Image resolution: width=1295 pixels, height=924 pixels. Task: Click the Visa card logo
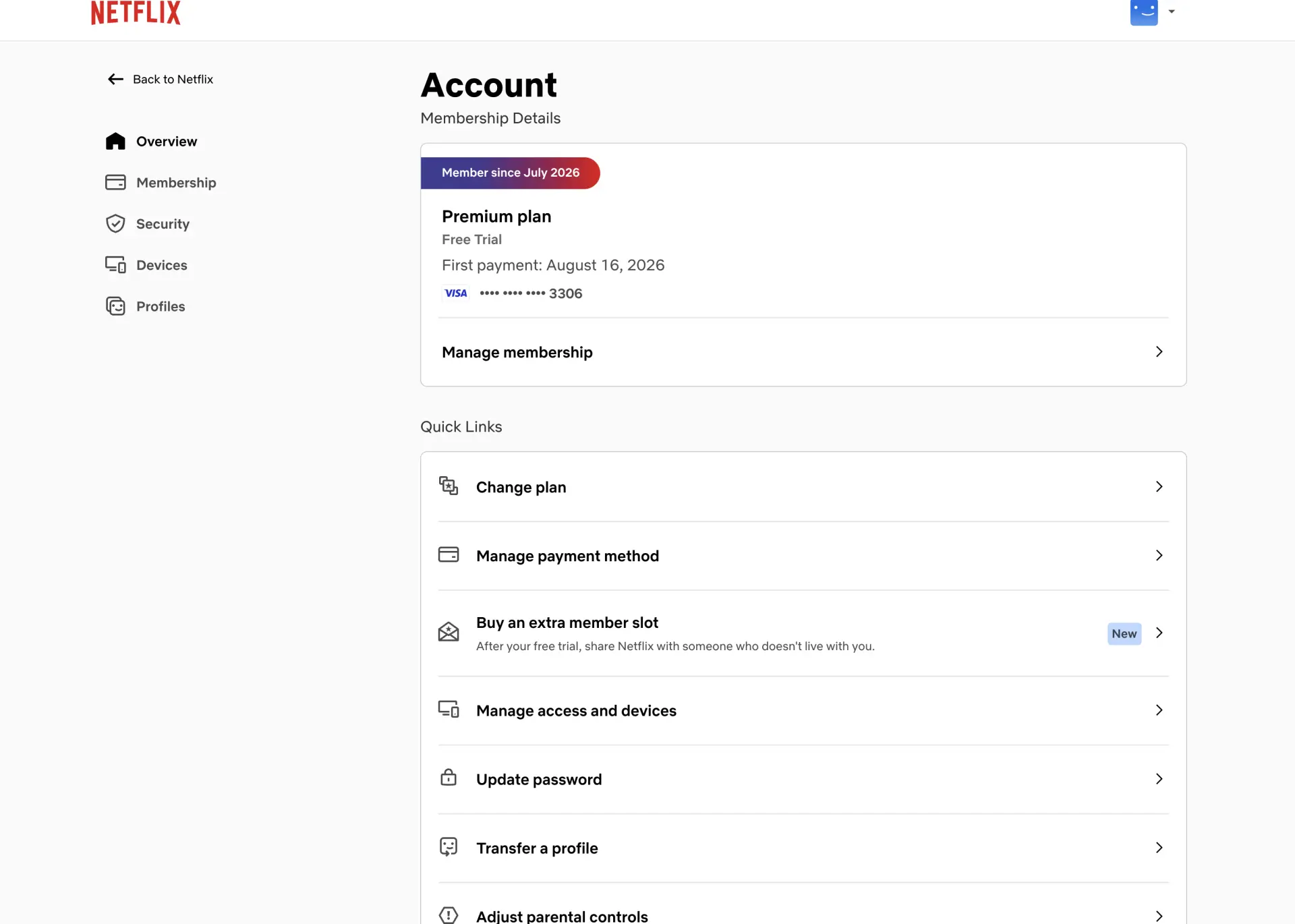click(x=456, y=293)
